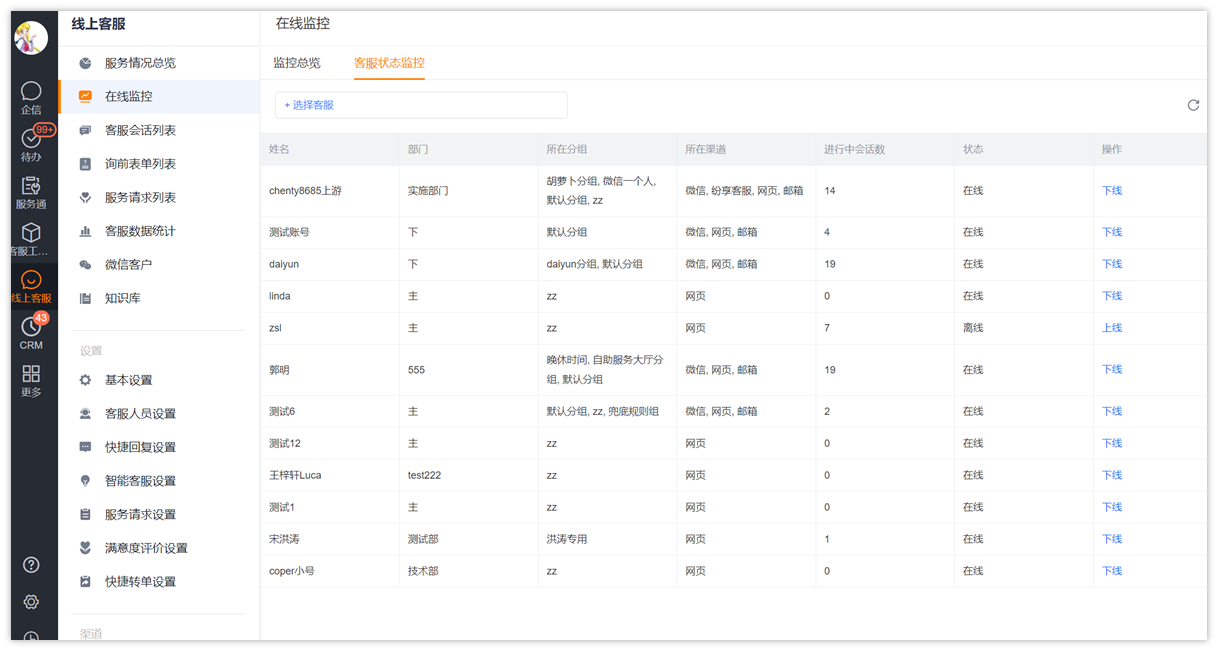The image size is (1218, 651).
Task: Click the name chenty8685上游
Action: (305, 191)
